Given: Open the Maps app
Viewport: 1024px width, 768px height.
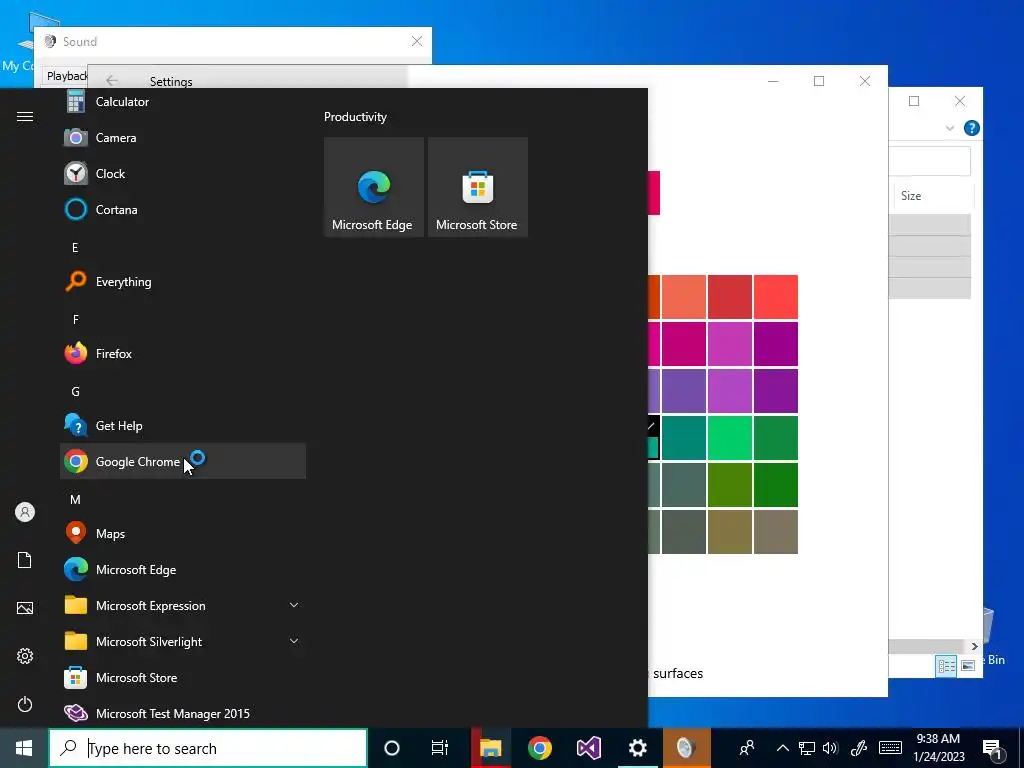Looking at the screenshot, I should click(x=183, y=534).
